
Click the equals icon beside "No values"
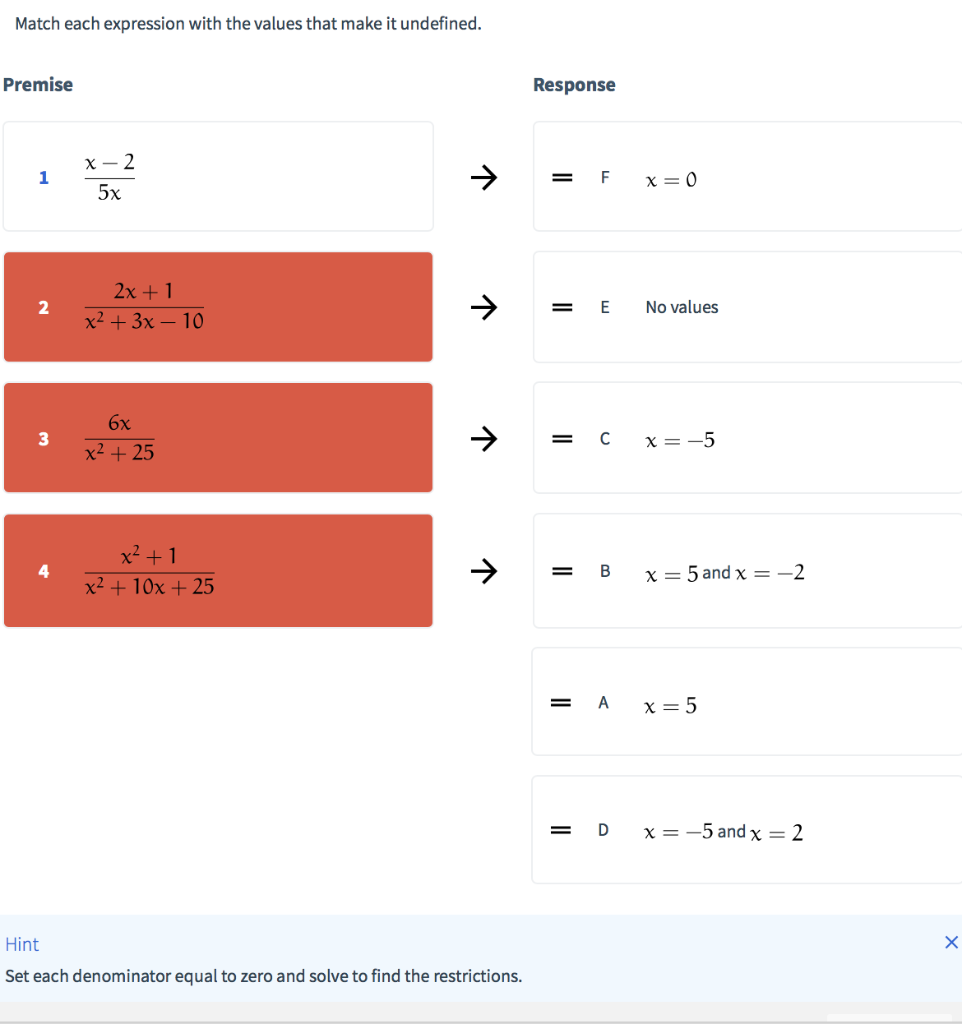coord(562,306)
